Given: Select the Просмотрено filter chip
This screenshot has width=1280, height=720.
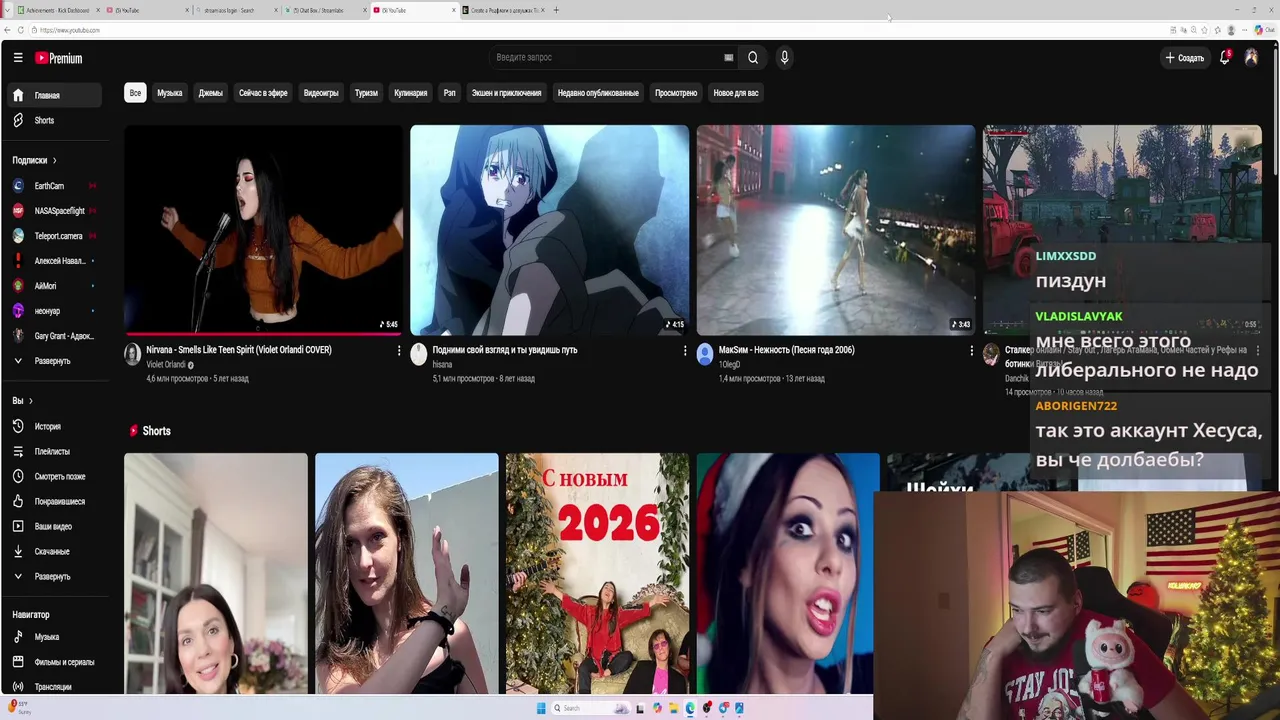Looking at the screenshot, I should point(676,93).
